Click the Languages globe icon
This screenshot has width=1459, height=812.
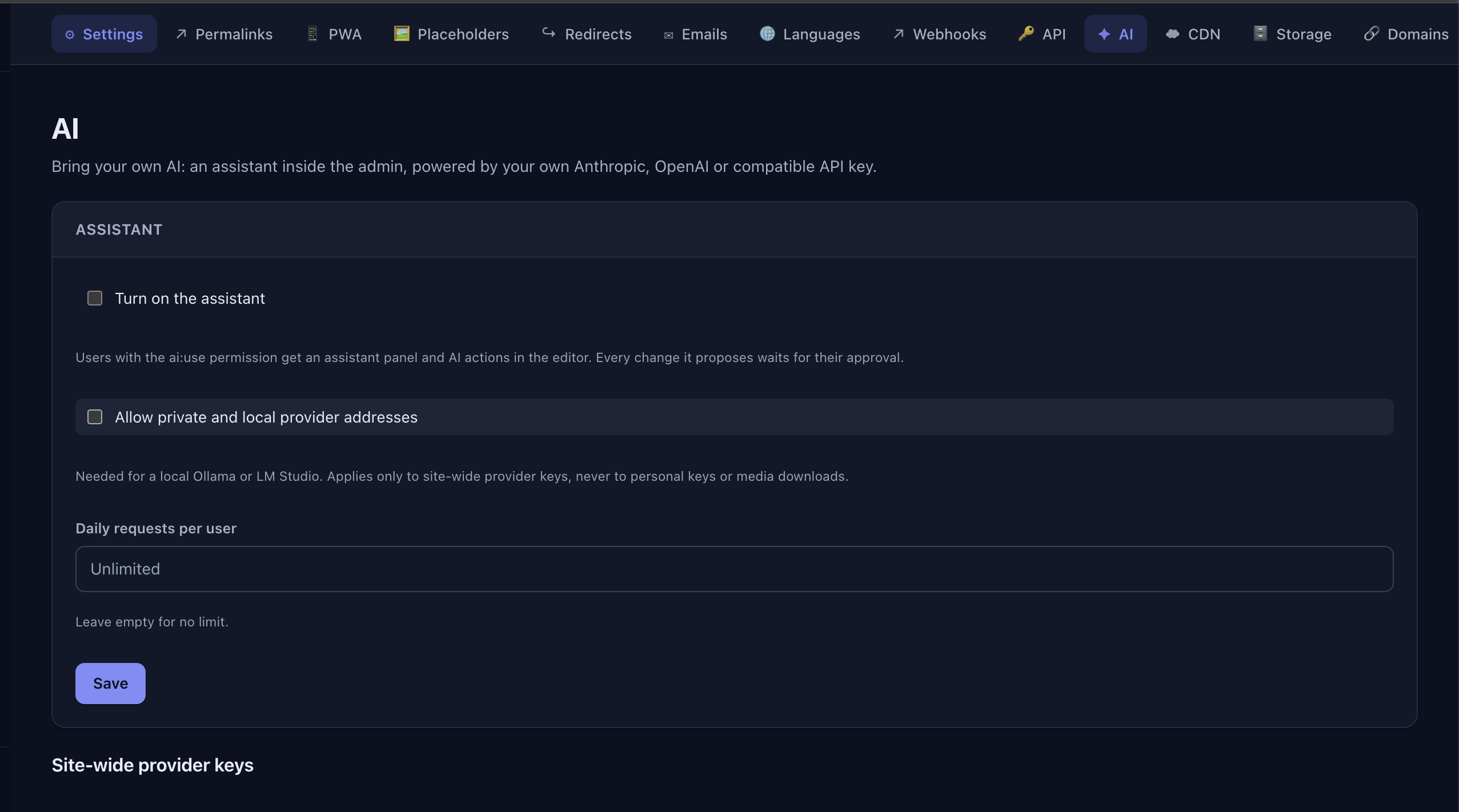tap(767, 34)
